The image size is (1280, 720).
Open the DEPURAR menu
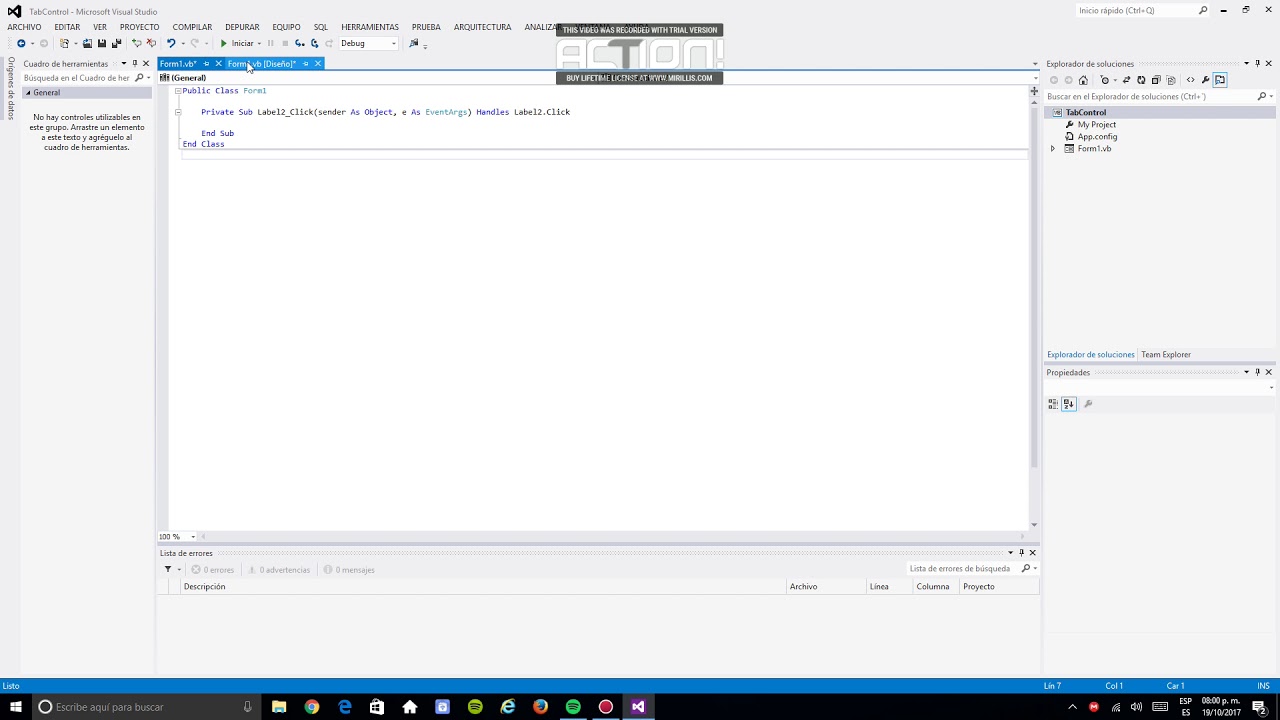[x=242, y=27]
